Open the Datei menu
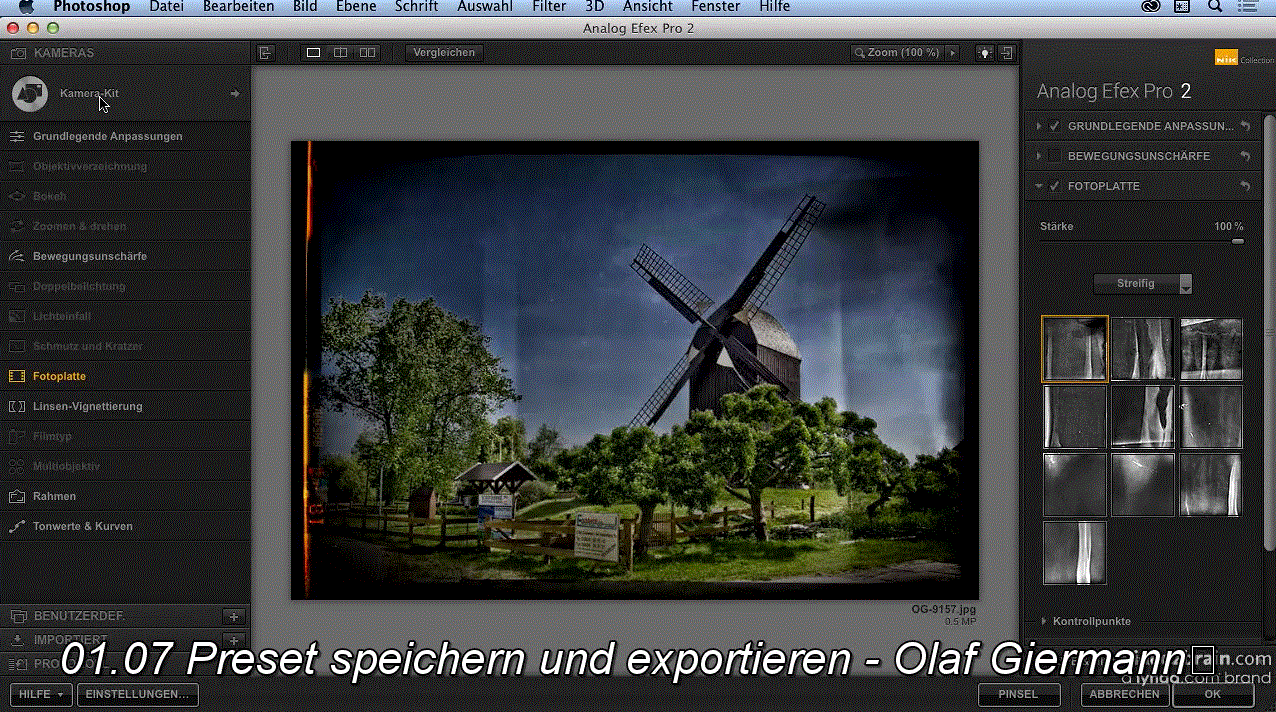1276x712 pixels. (x=166, y=7)
